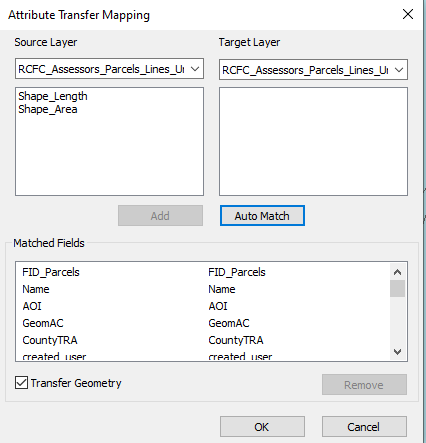Click inside the empty target fields list
The height and width of the screenshot is (443, 426).
click(x=313, y=141)
